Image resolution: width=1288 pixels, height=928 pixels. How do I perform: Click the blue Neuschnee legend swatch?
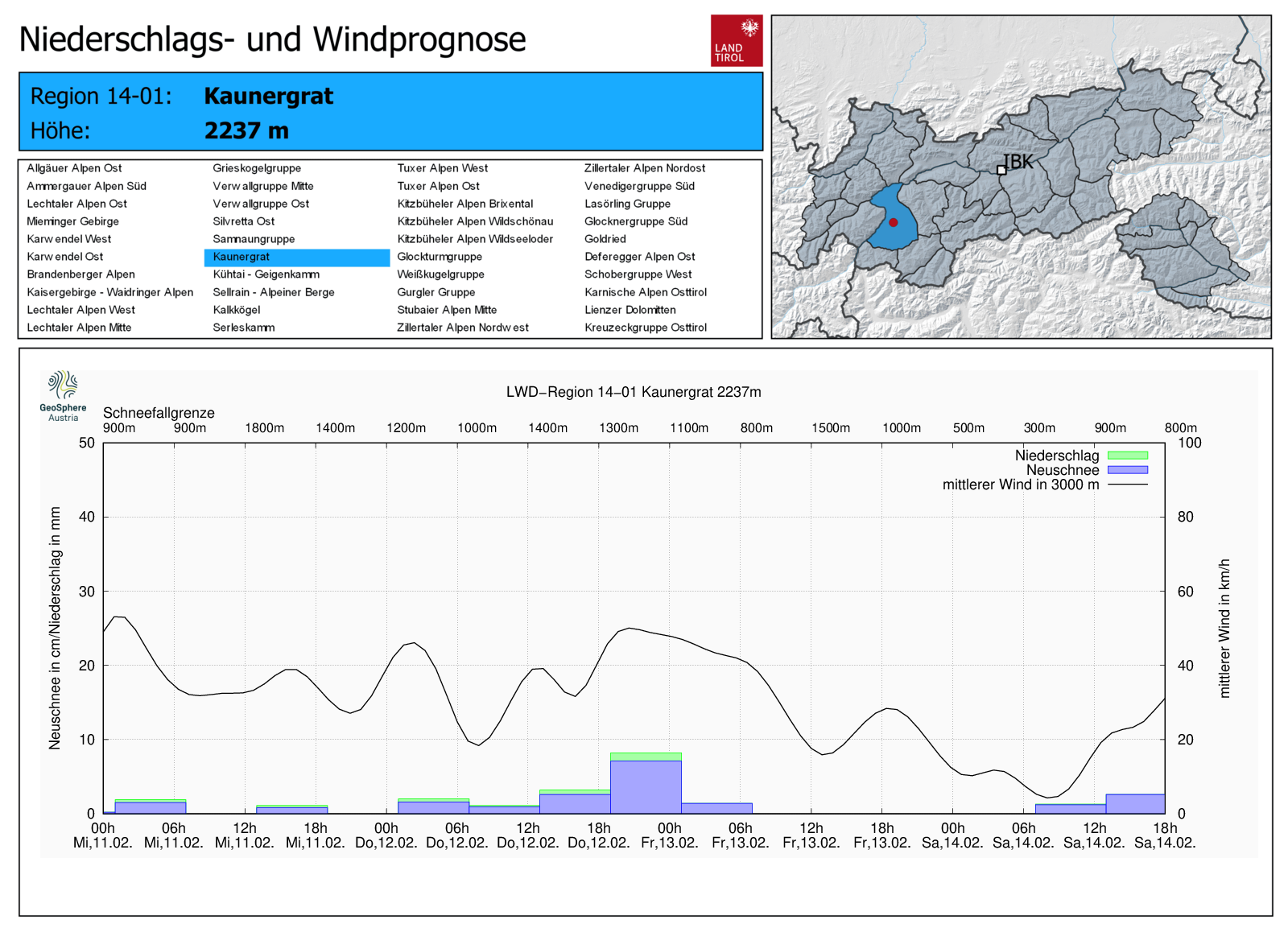pyautogui.click(x=1127, y=470)
